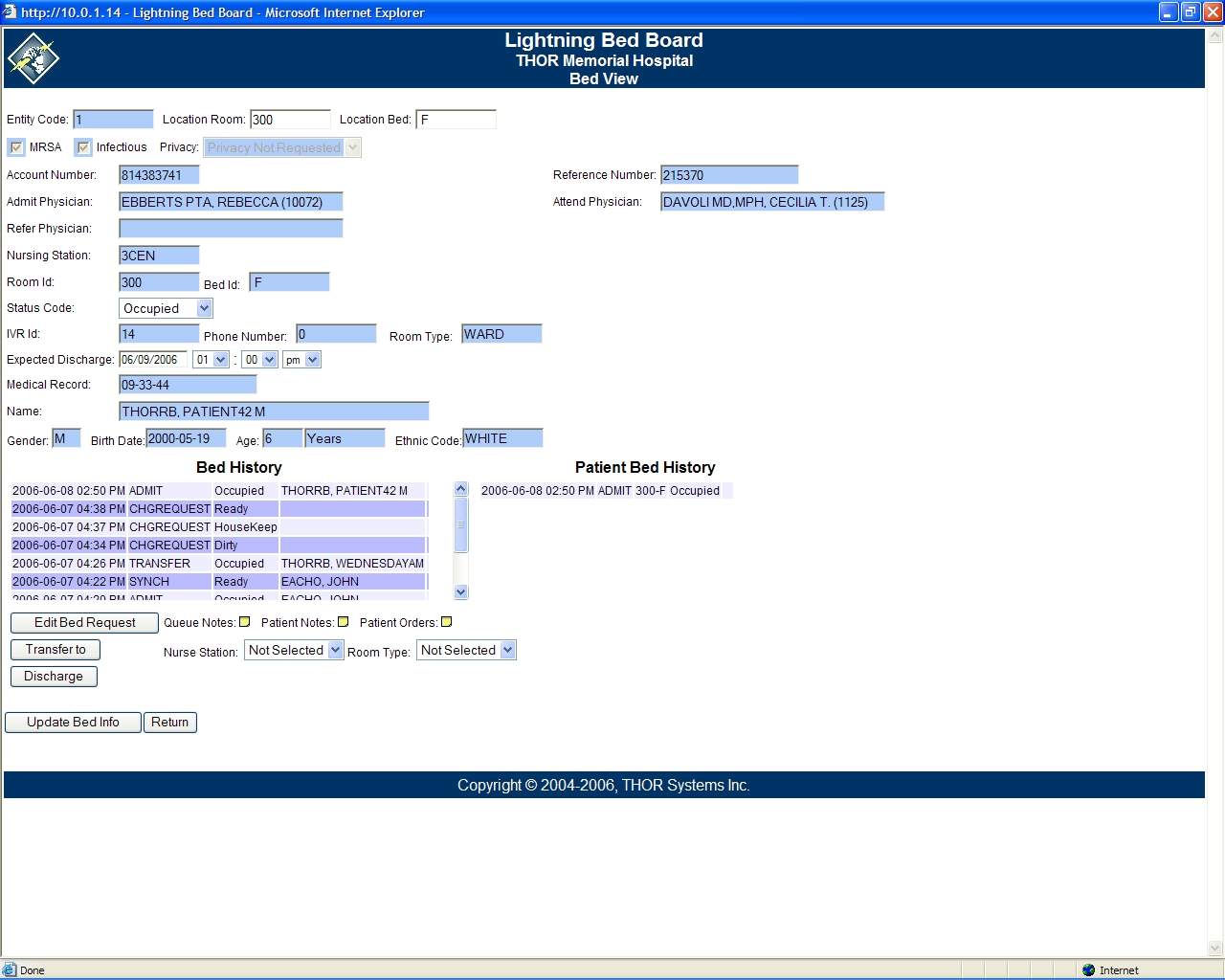Screen dimensions: 1225x980
Task: Click the Location Room input field
Action: (x=290, y=120)
